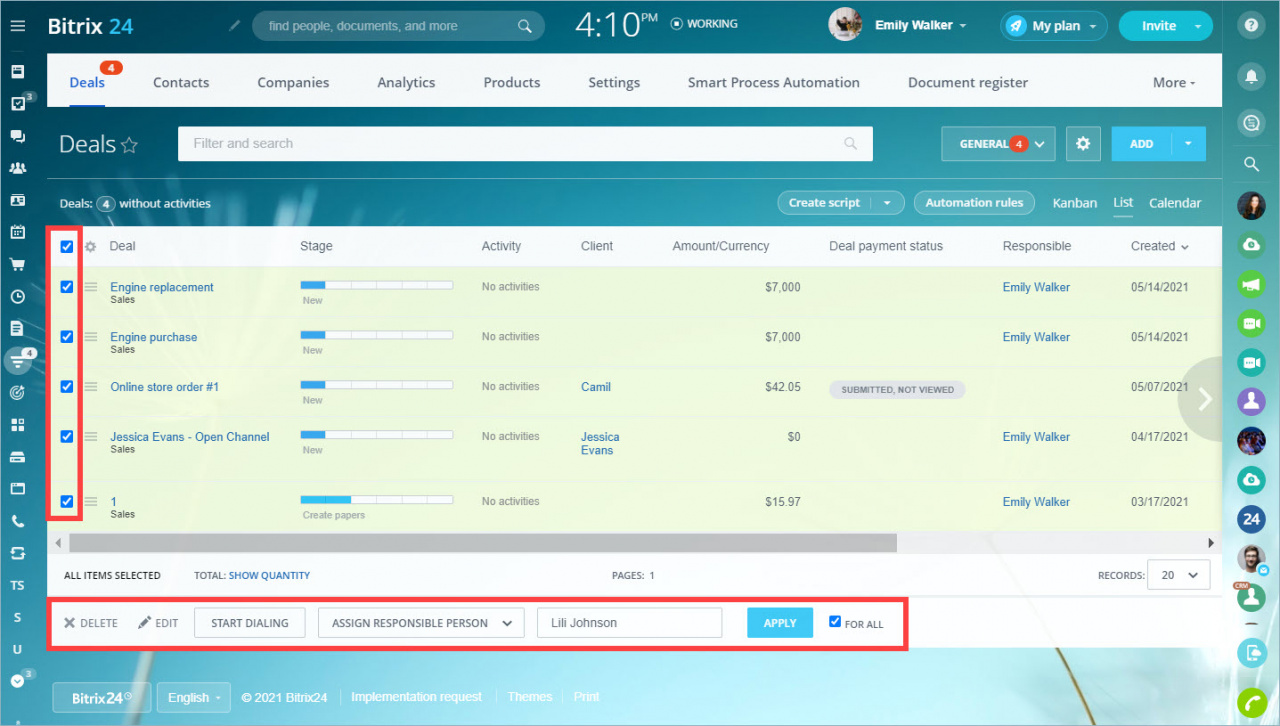
Task: Open the Engine purchase deal link
Action: point(154,337)
